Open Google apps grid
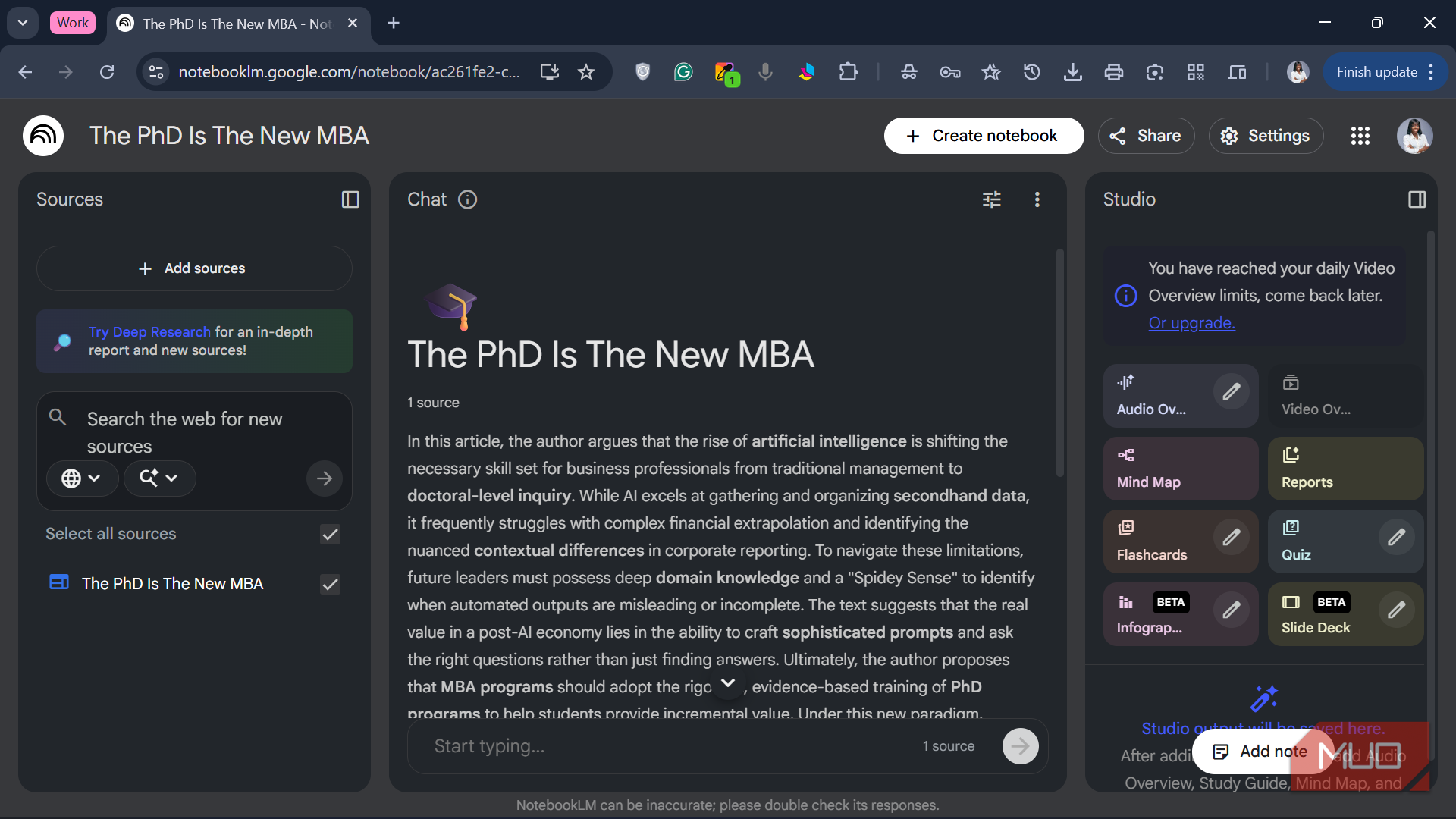 pyautogui.click(x=1360, y=136)
